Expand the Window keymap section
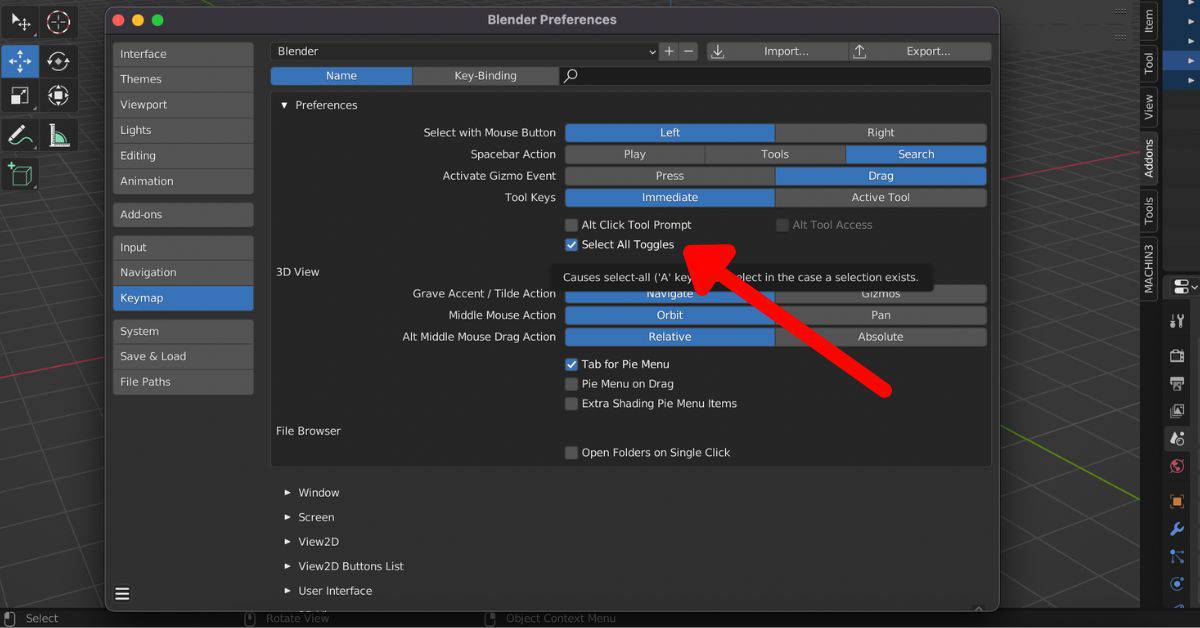This screenshot has width=1200, height=628. 288,493
